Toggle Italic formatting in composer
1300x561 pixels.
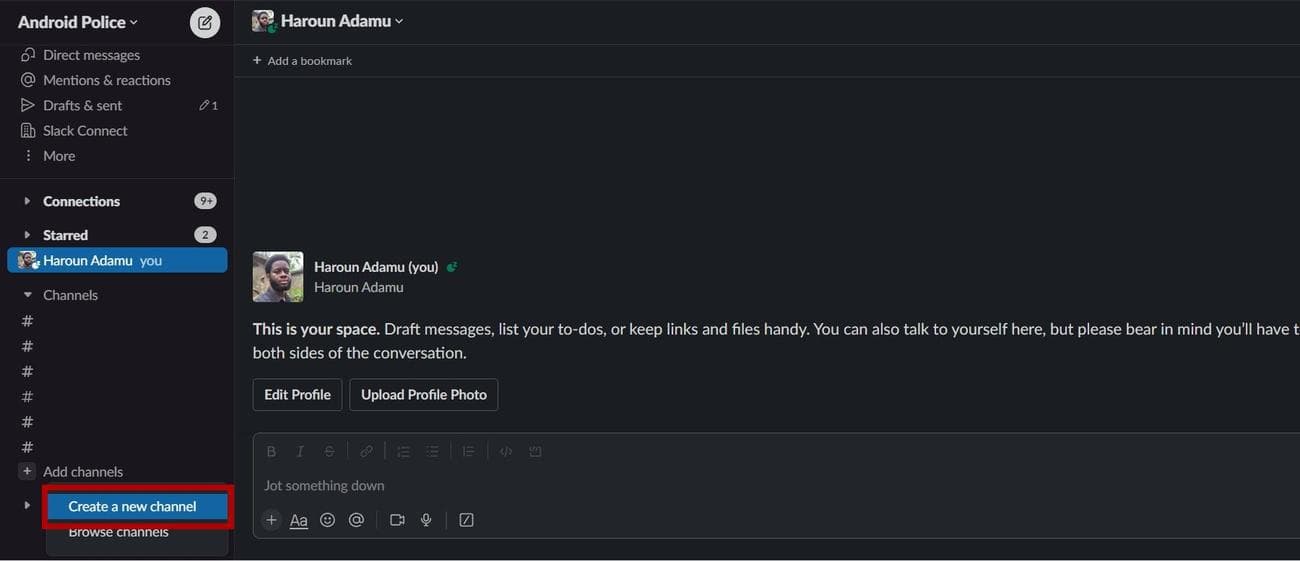point(299,451)
